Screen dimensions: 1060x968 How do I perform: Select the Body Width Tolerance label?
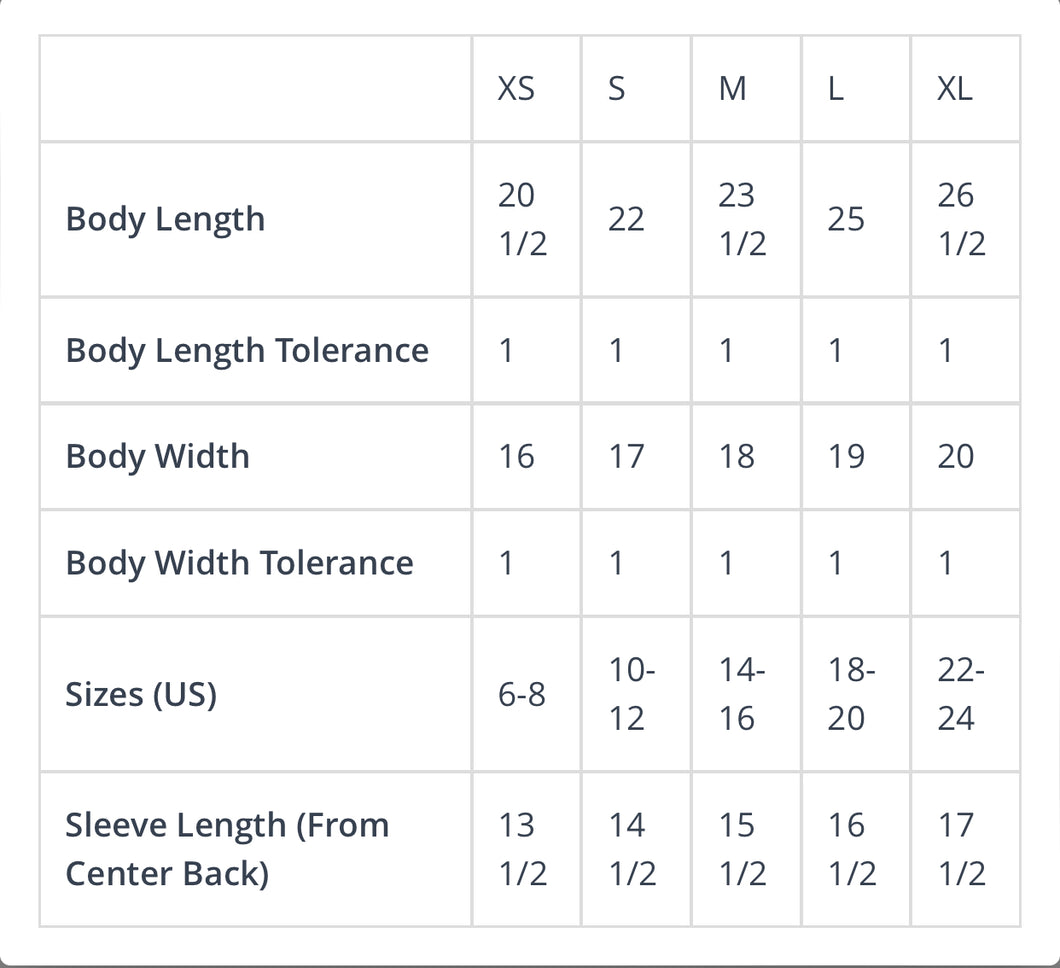[239, 563]
